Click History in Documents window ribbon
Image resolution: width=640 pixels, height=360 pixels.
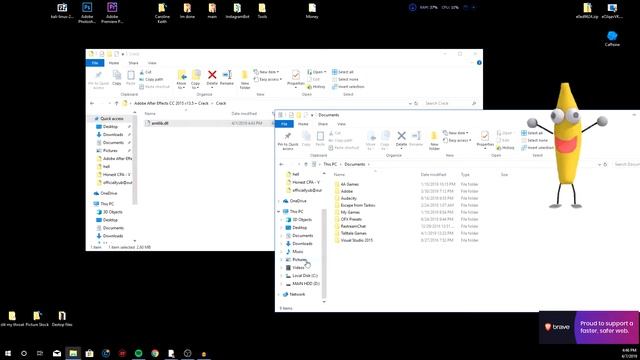505,148
